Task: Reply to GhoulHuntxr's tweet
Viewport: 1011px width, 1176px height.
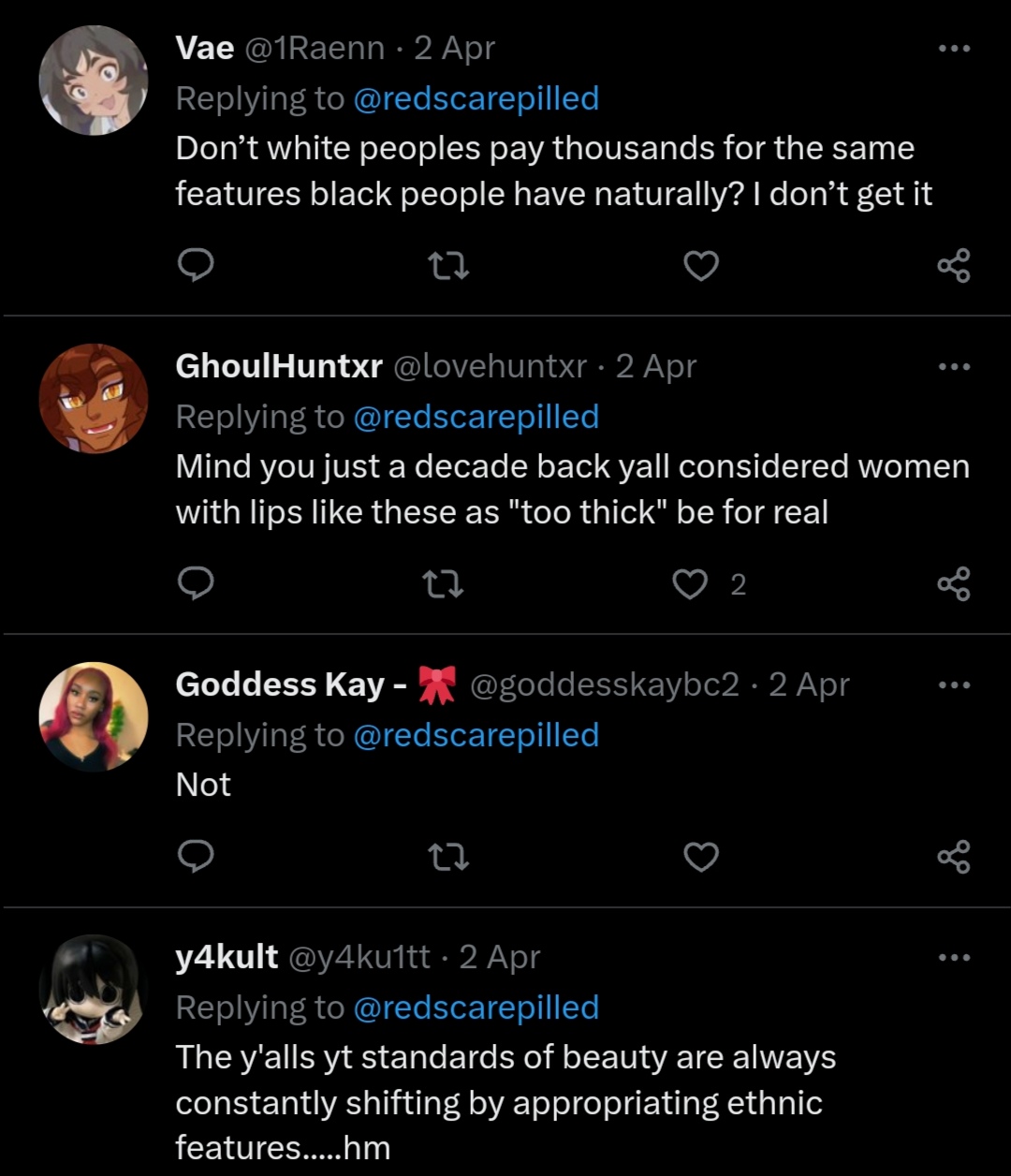Action: [x=196, y=585]
